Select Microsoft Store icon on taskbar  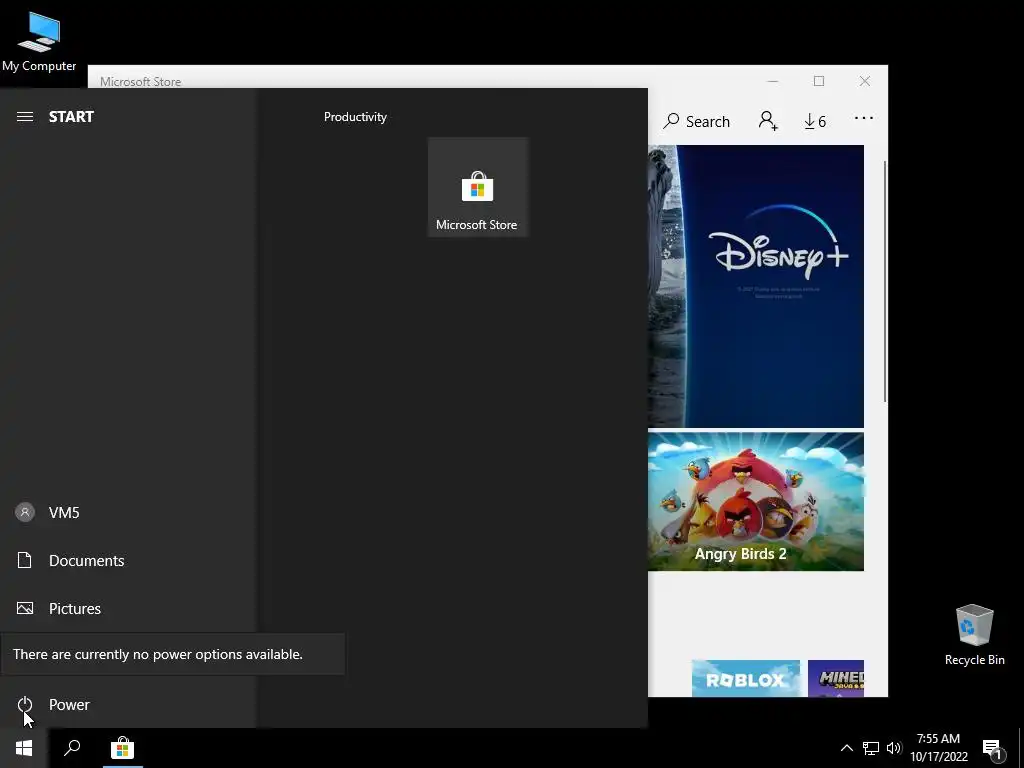point(122,748)
